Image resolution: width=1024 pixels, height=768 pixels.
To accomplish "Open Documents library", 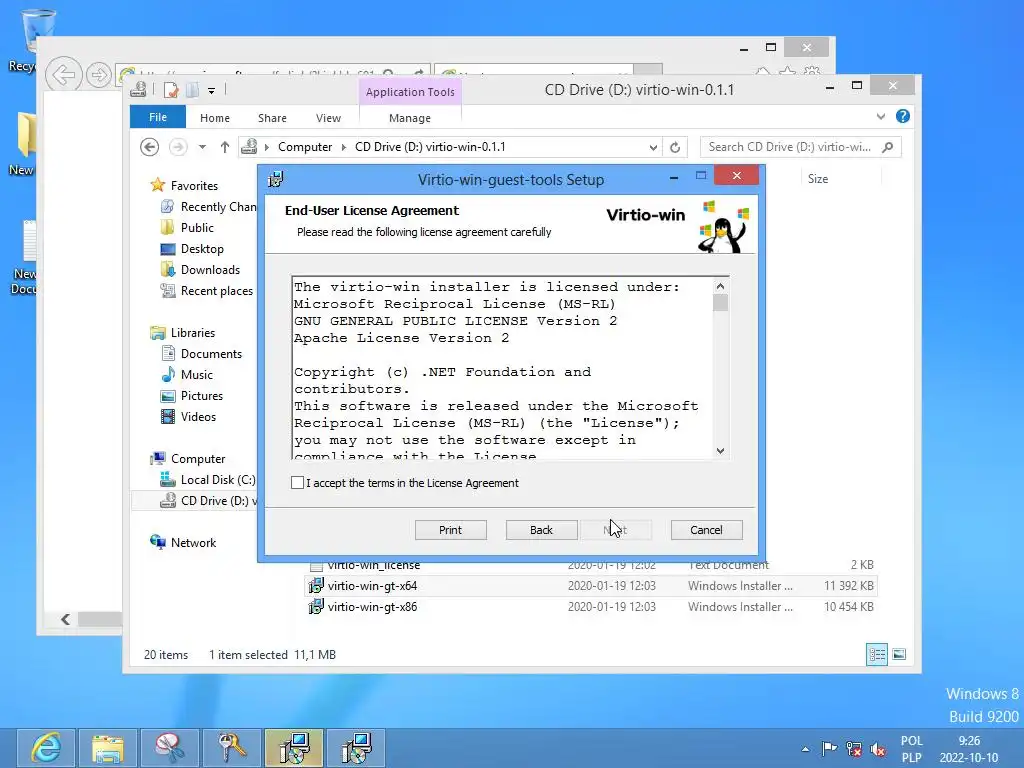I will coord(211,353).
